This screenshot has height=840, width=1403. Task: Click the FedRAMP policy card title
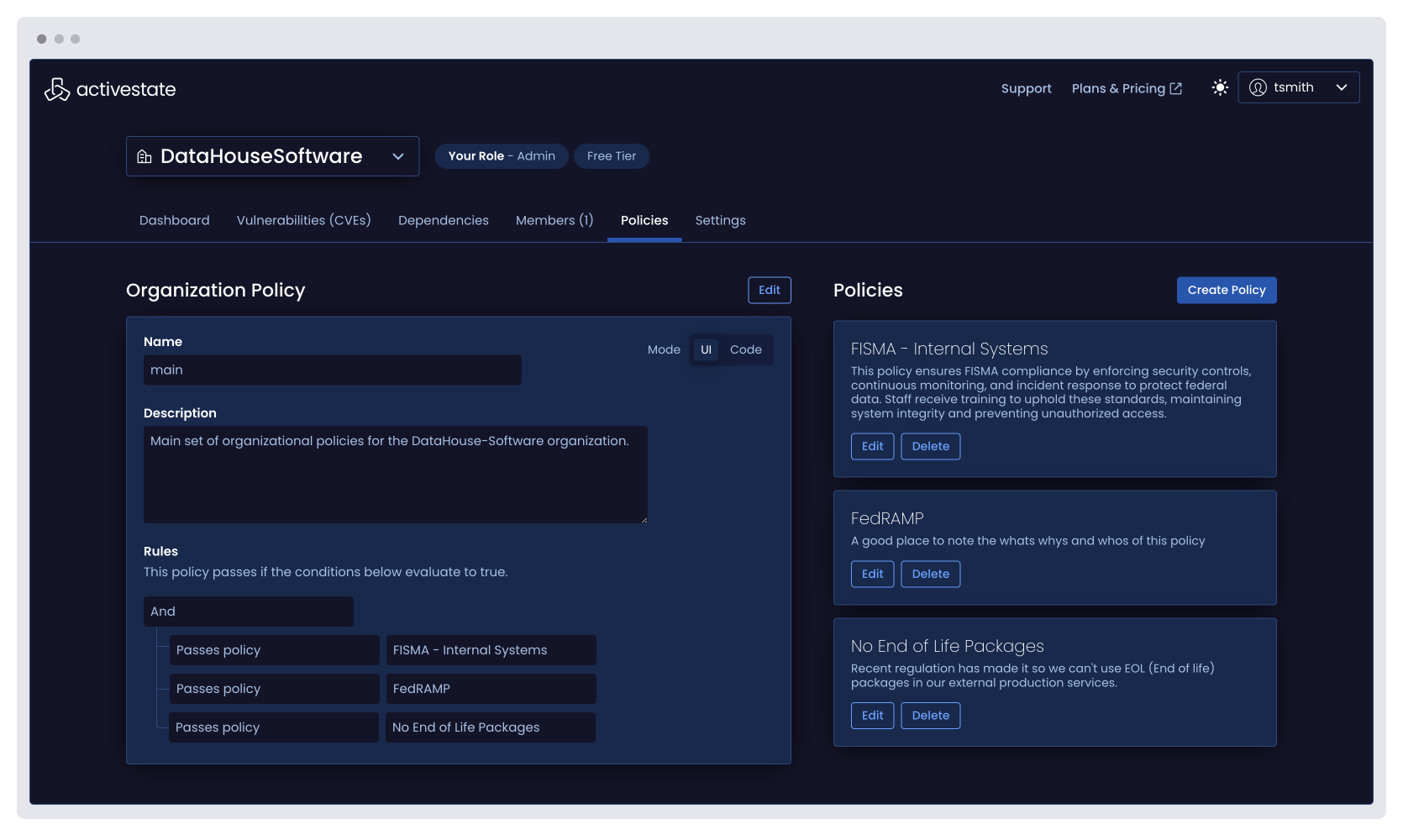click(x=887, y=518)
